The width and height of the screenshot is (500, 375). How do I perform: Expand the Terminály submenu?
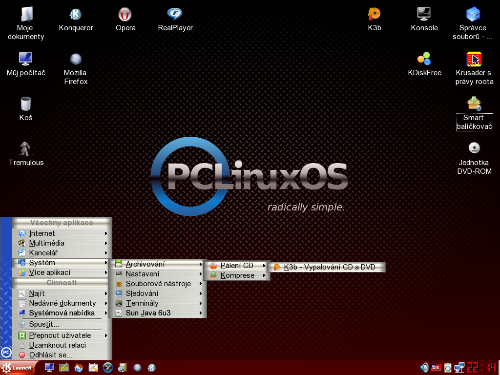tap(159, 303)
